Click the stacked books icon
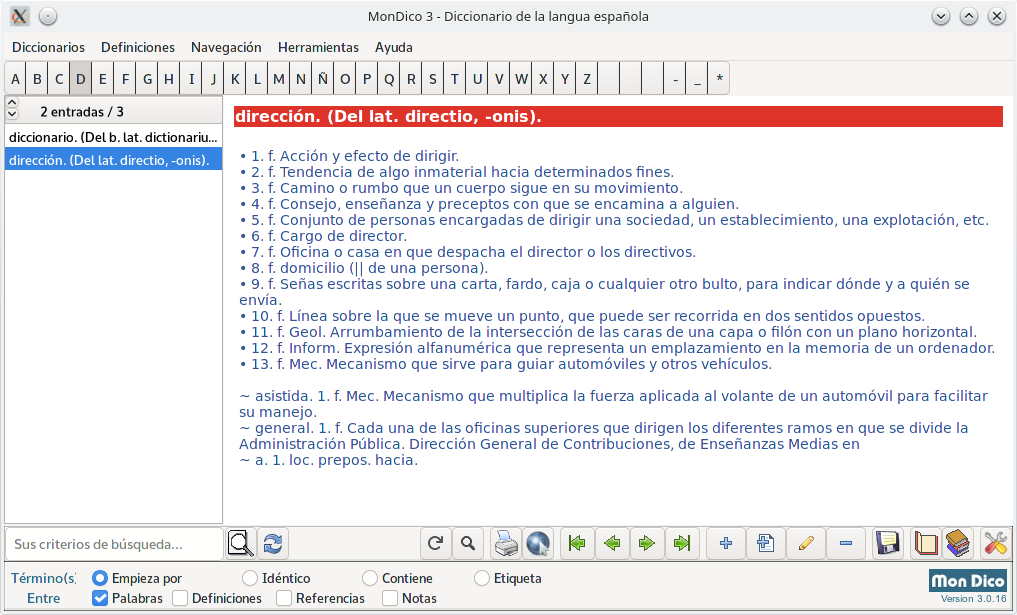Image resolution: width=1017 pixels, height=615 pixels. coord(958,544)
